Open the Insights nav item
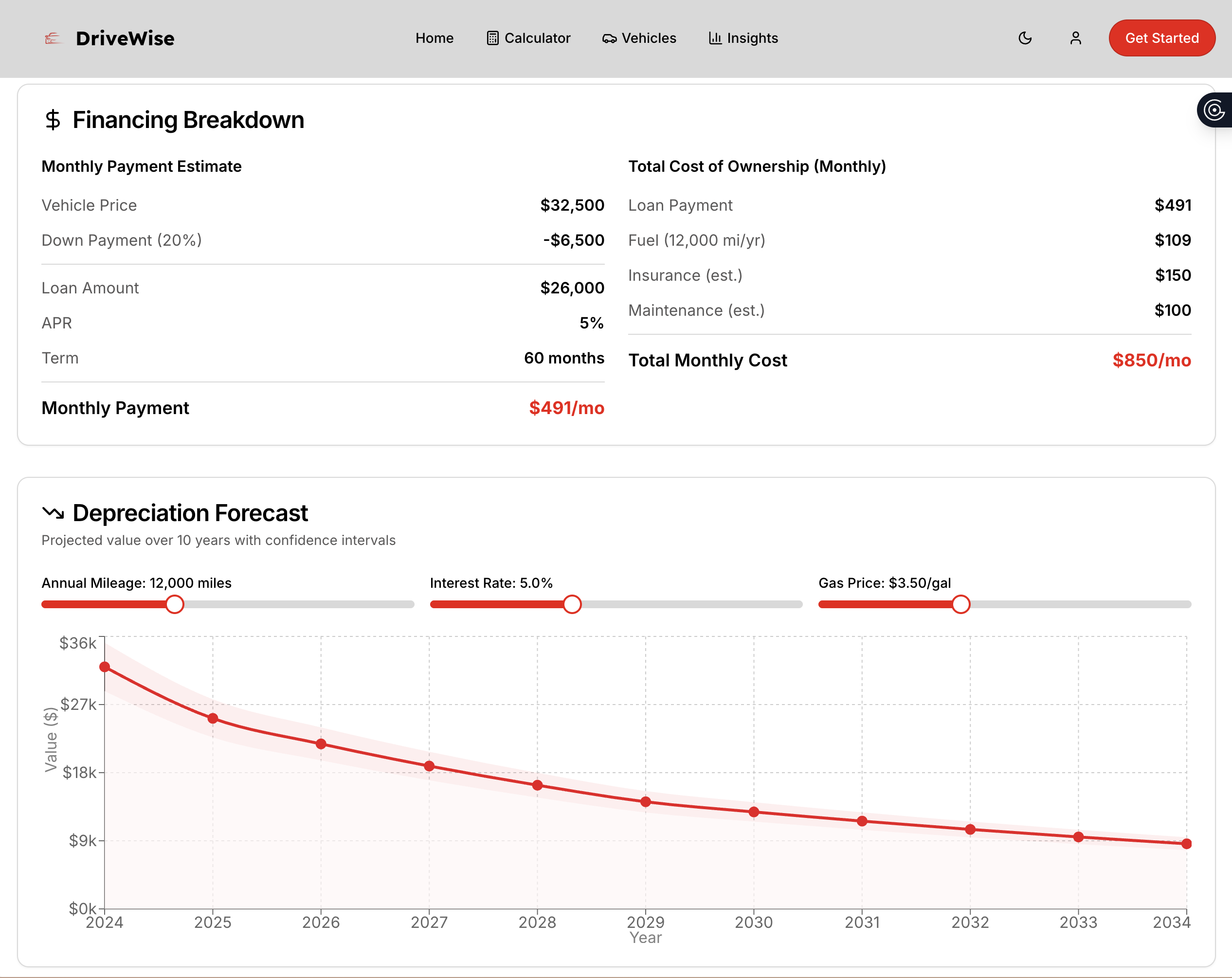 click(x=752, y=38)
